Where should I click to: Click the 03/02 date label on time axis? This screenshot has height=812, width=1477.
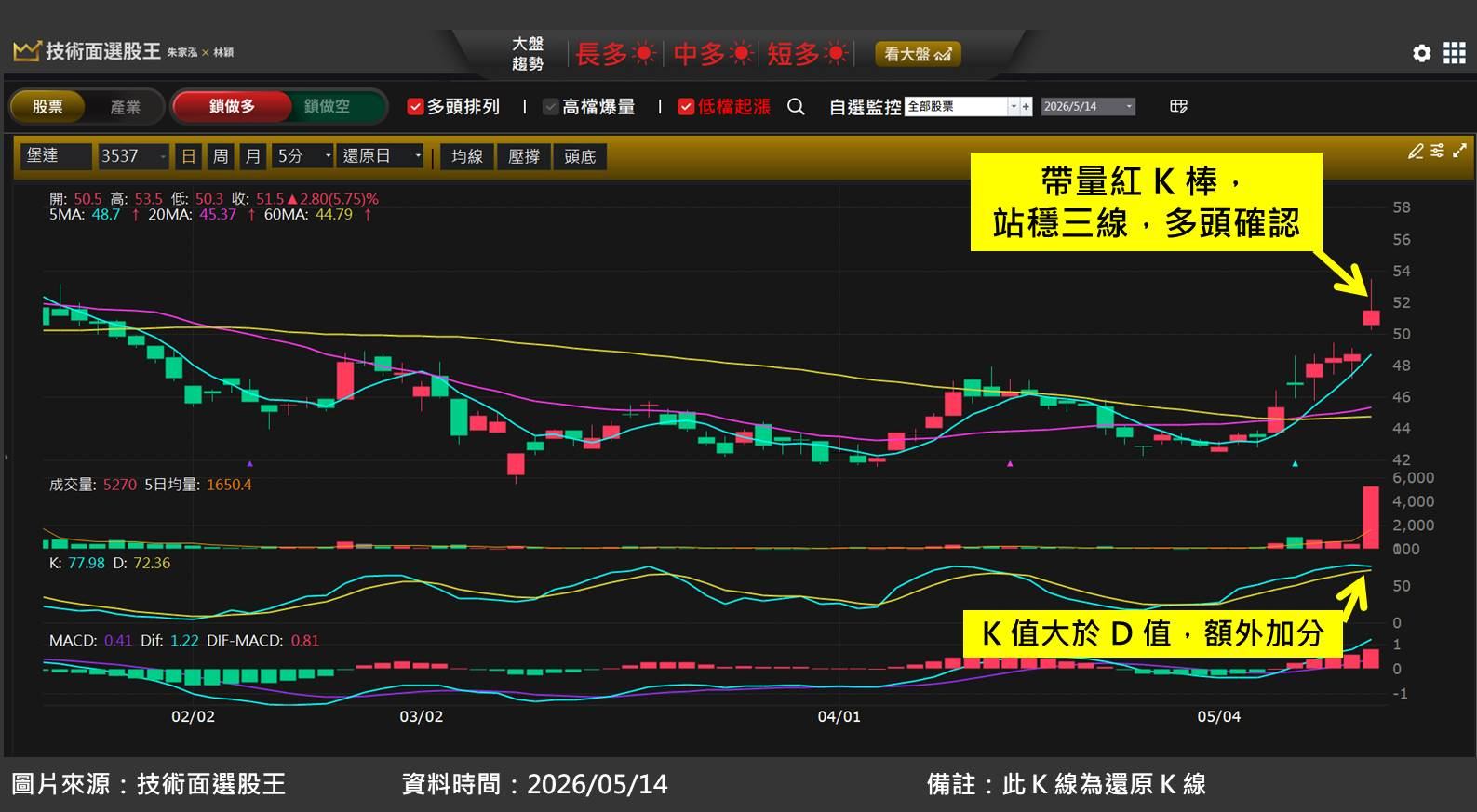pyautogui.click(x=422, y=716)
